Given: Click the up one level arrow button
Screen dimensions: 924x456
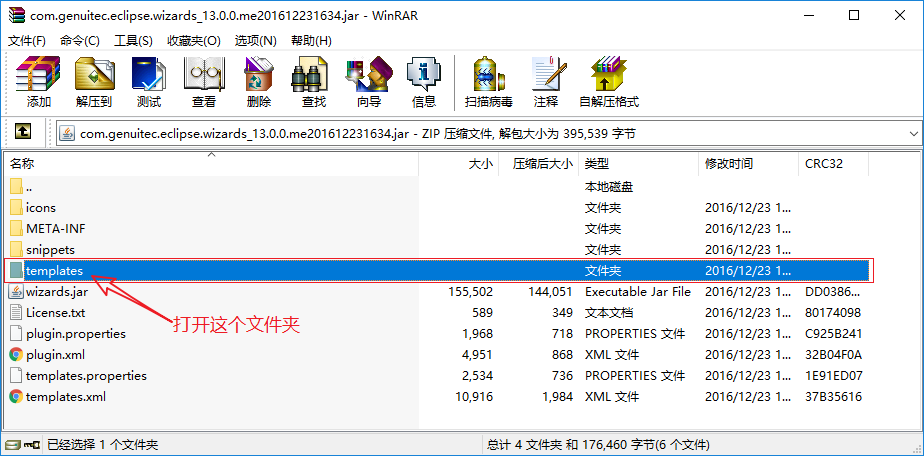Looking at the screenshot, I should tap(22, 131).
